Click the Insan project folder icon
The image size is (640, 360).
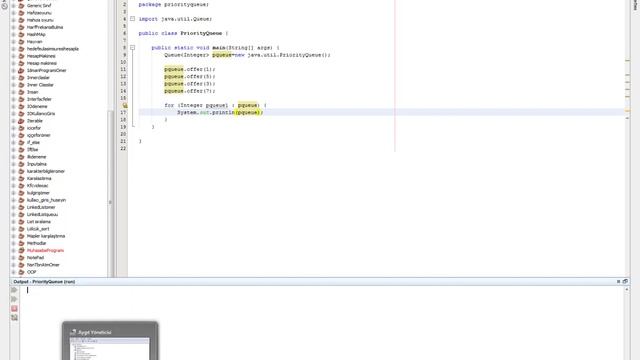21,92
